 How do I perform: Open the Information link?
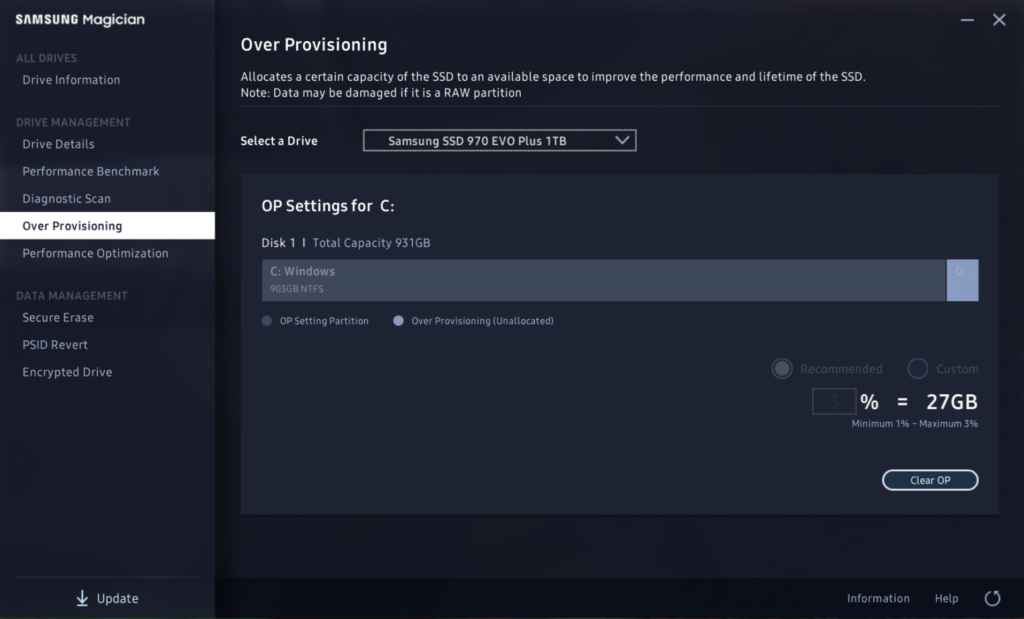point(878,598)
